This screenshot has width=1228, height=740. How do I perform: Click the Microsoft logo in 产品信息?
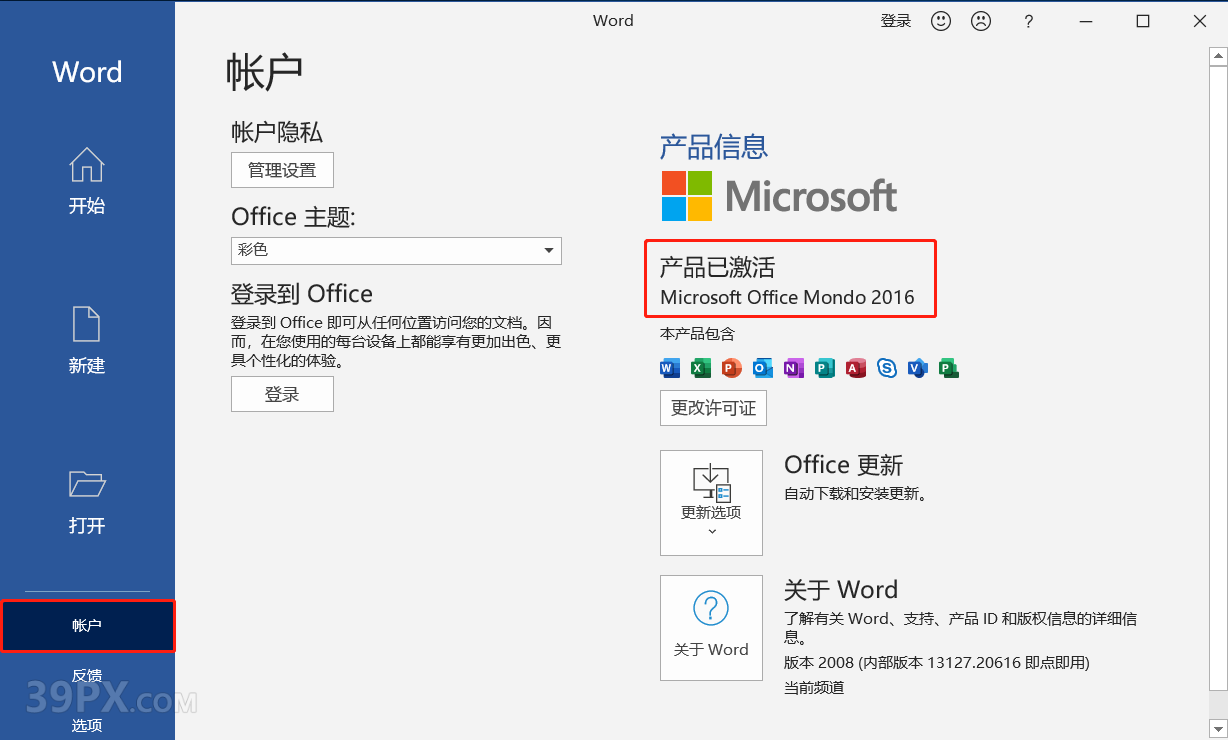[x=779, y=196]
